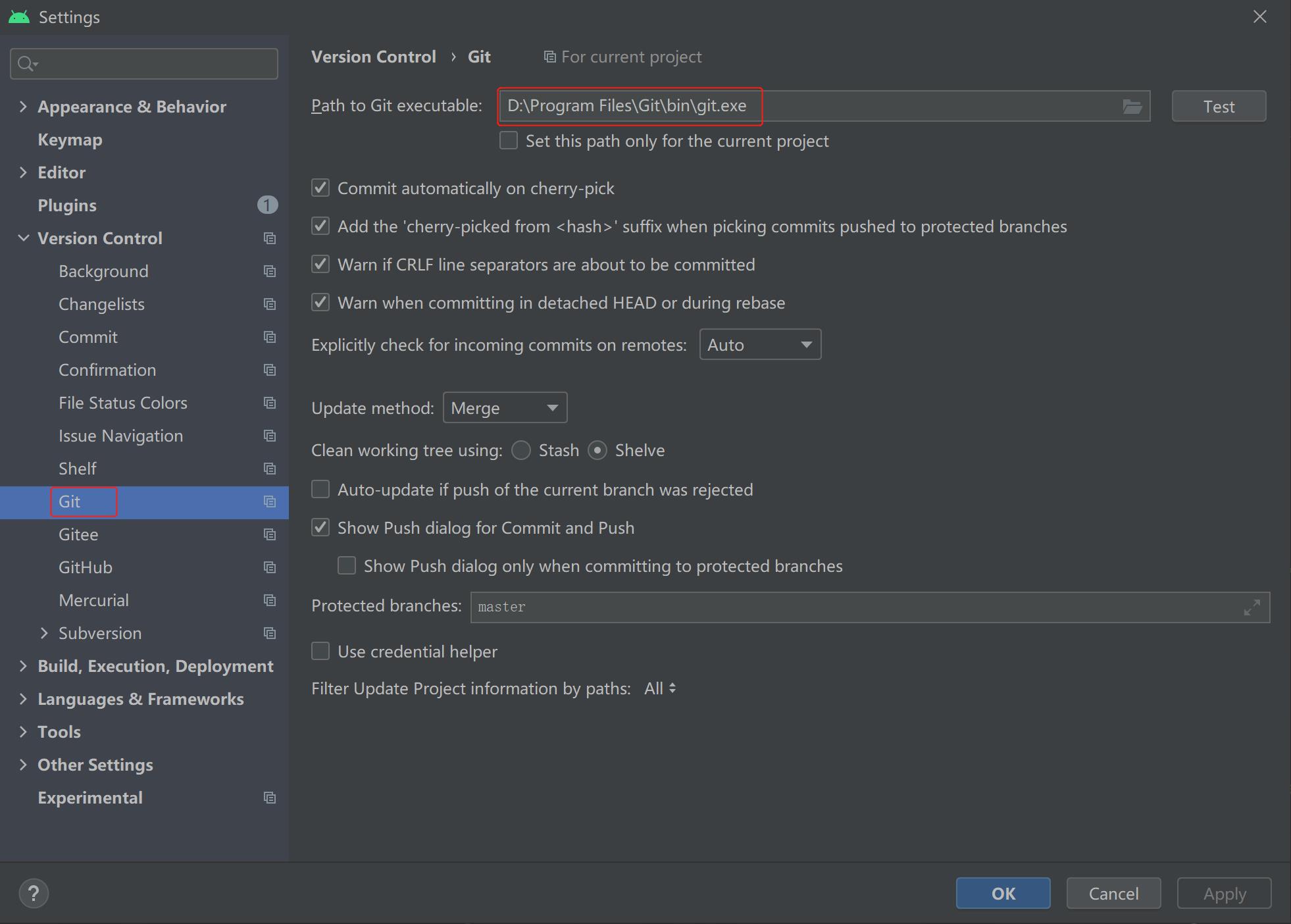Click the help question mark button
The height and width of the screenshot is (924, 1291).
pyautogui.click(x=34, y=893)
